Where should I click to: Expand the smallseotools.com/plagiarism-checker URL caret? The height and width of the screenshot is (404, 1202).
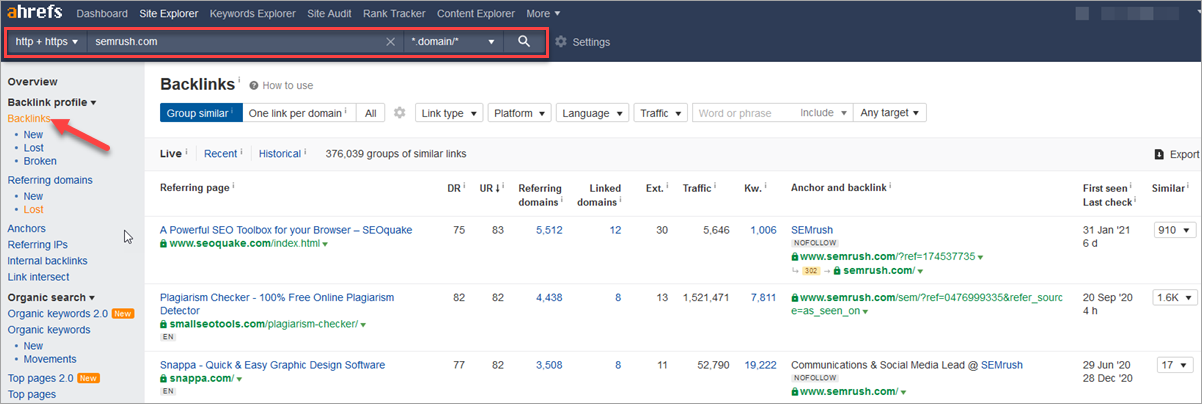364,325
